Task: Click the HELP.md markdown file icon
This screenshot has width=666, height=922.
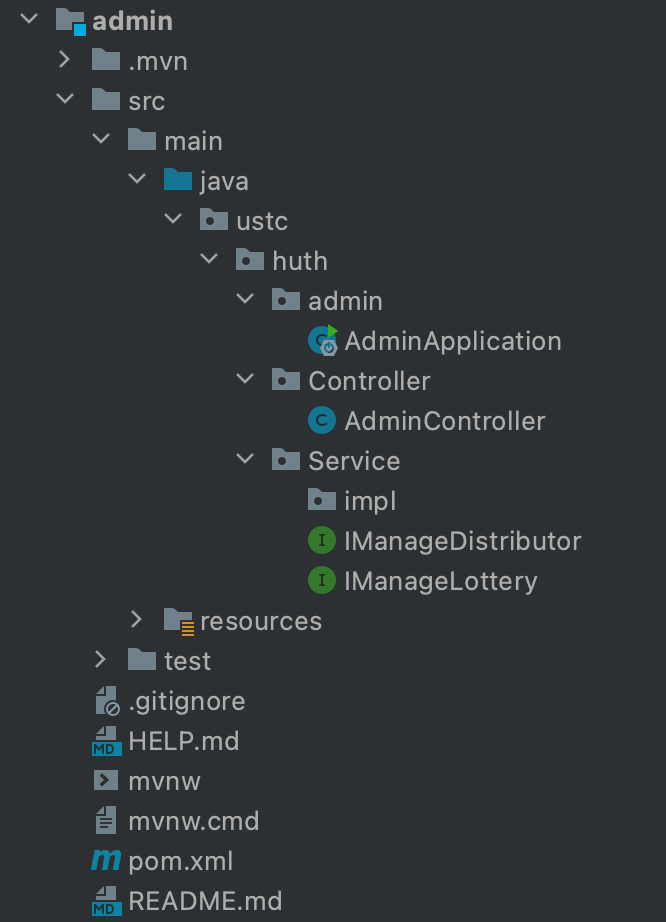Action: point(106,741)
